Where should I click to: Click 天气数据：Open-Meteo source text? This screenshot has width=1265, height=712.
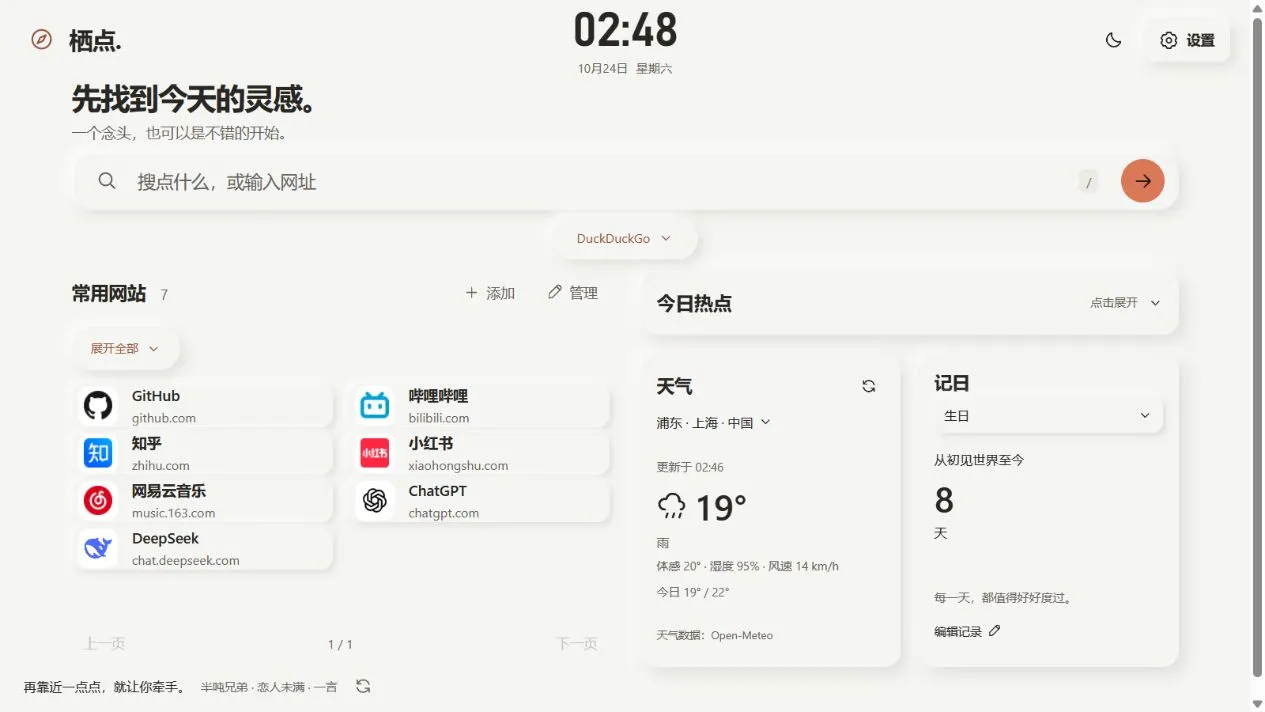pyautogui.click(x=715, y=635)
